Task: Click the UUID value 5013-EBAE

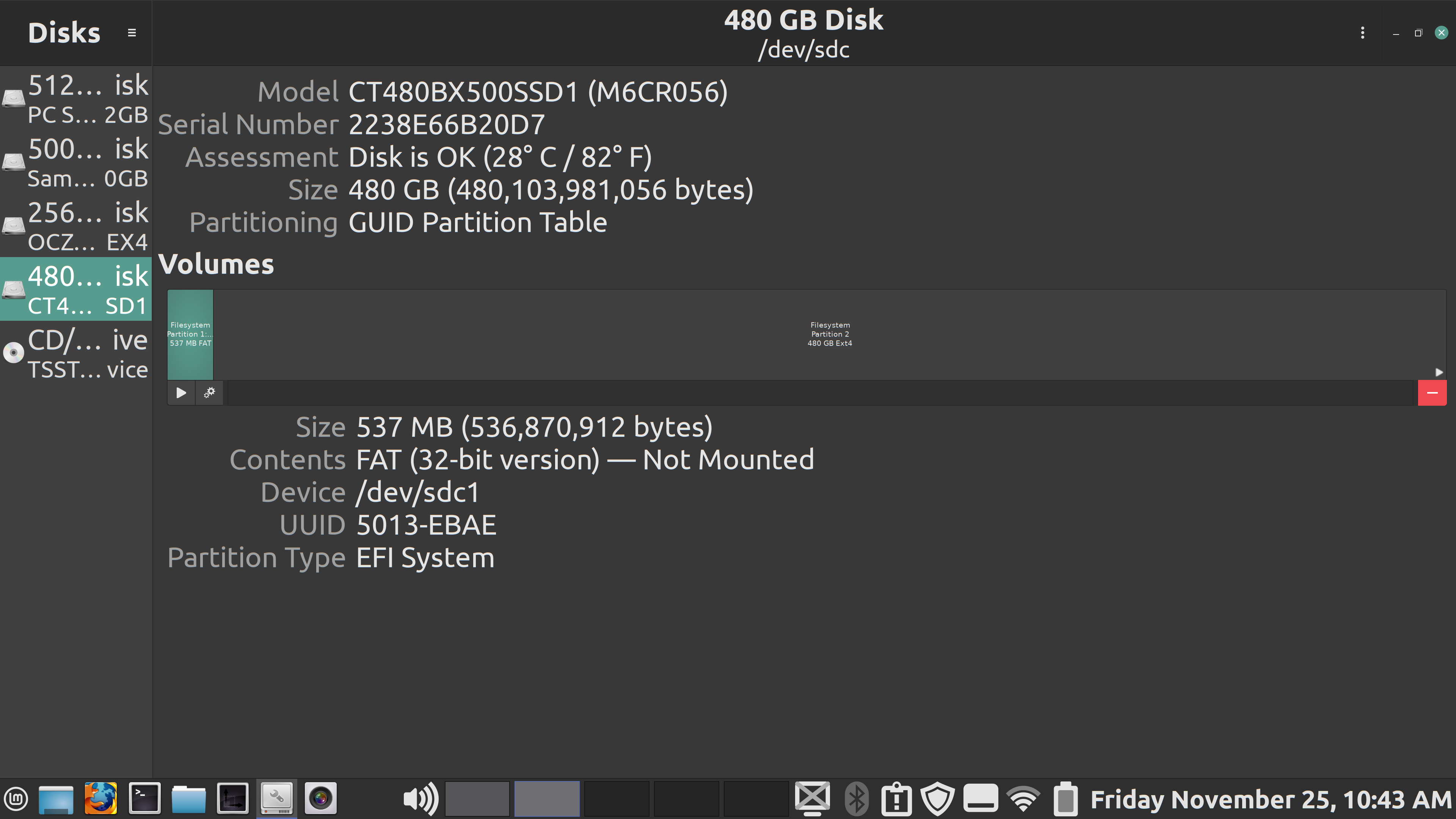Action: pos(426,525)
